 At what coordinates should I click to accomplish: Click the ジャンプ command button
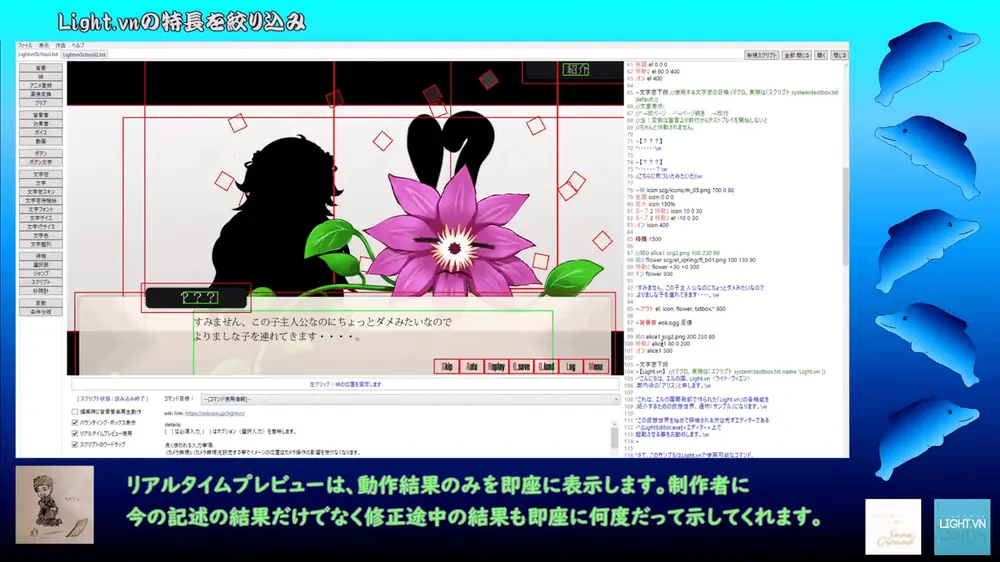click(41, 273)
